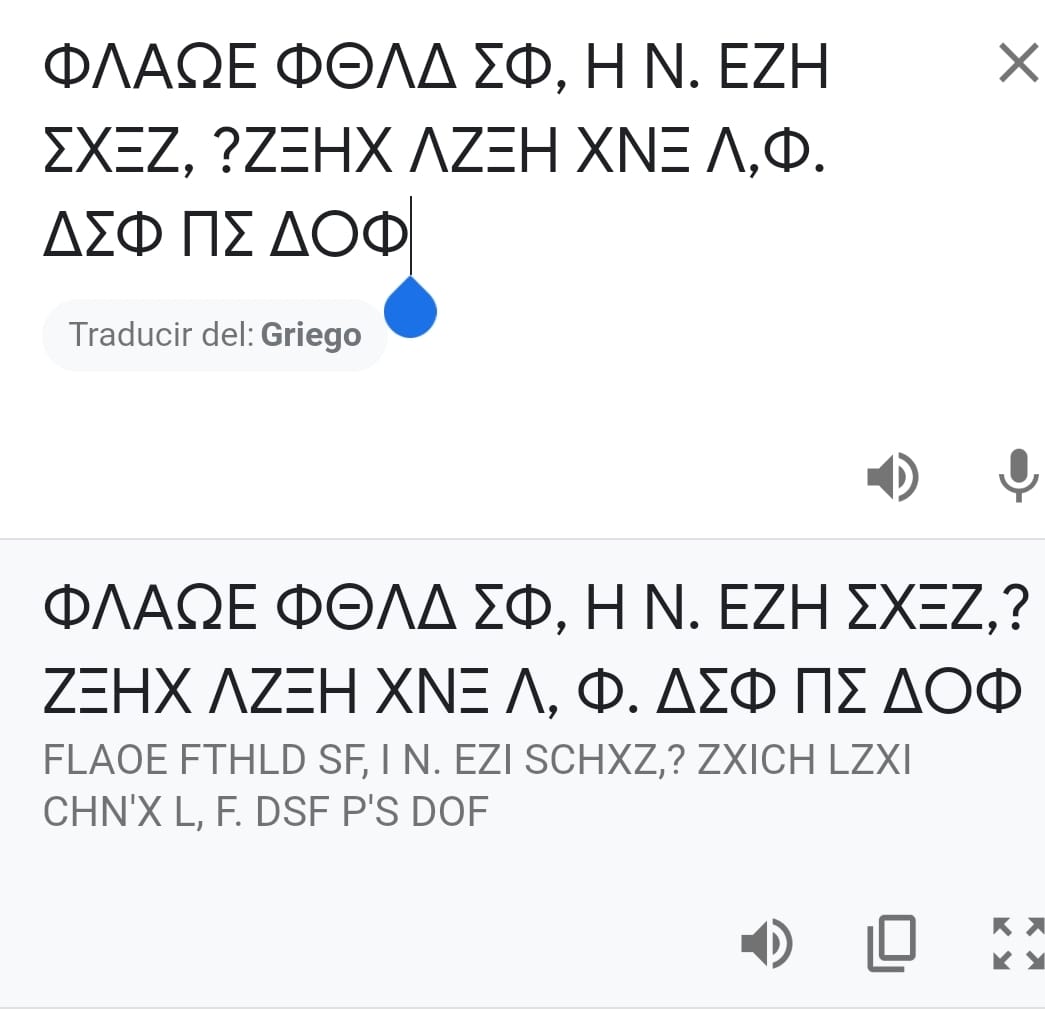The image size is (1045, 1019).
Task: Clear the source text with X
Action: click(x=1018, y=66)
